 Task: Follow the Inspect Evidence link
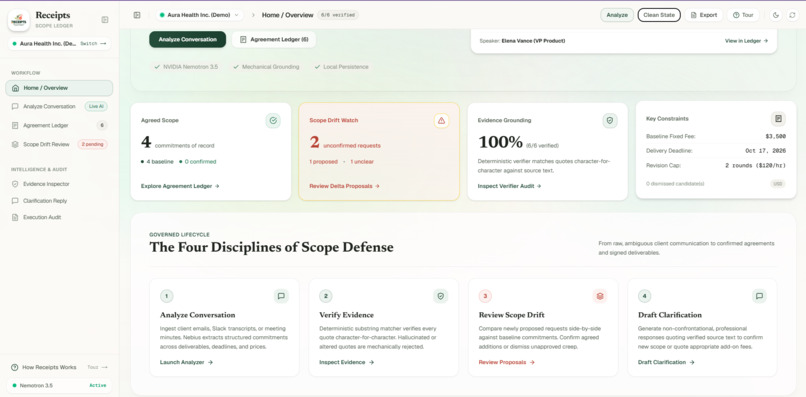coord(346,363)
